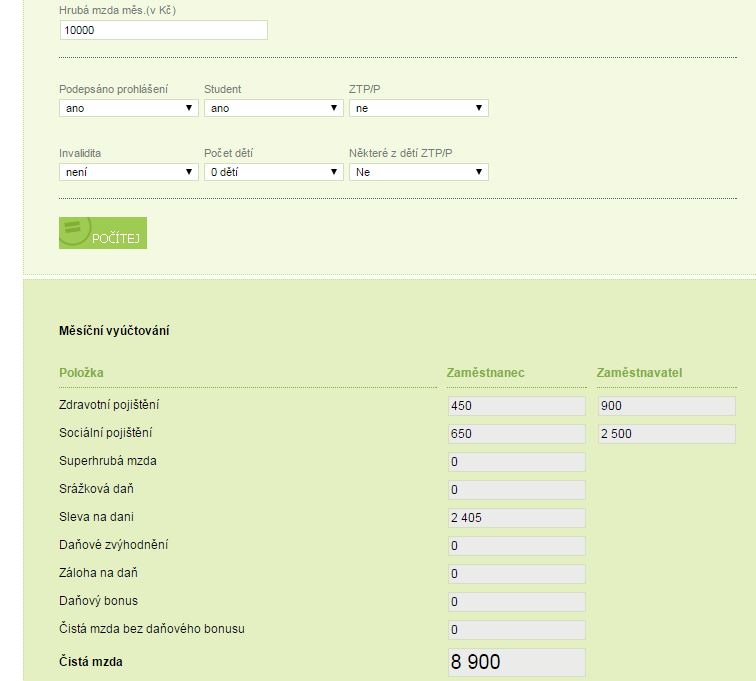Click the Čistá mzda bez daňového bonusu field

point(515,630)
